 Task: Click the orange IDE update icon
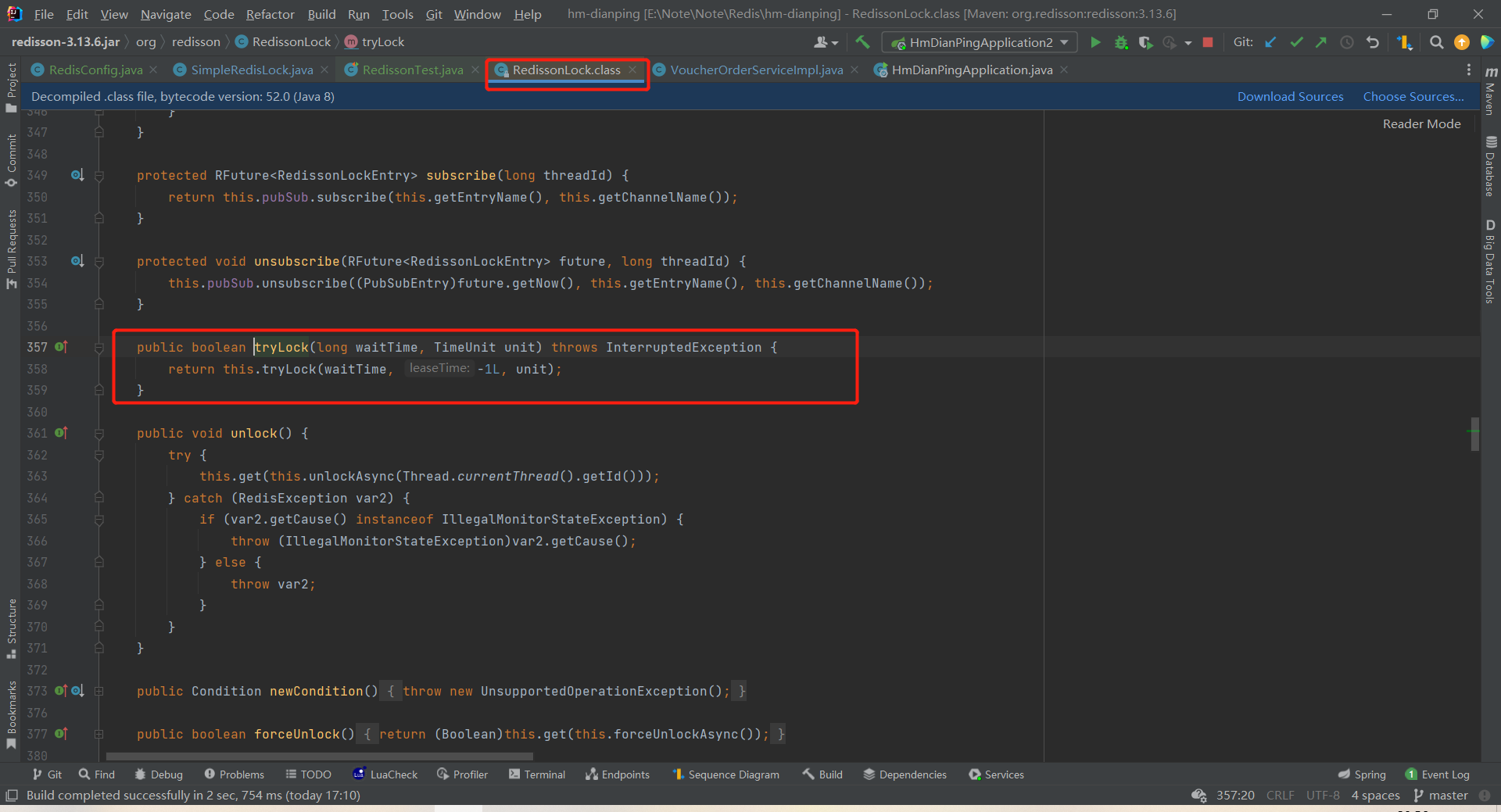coord(1461,42)
